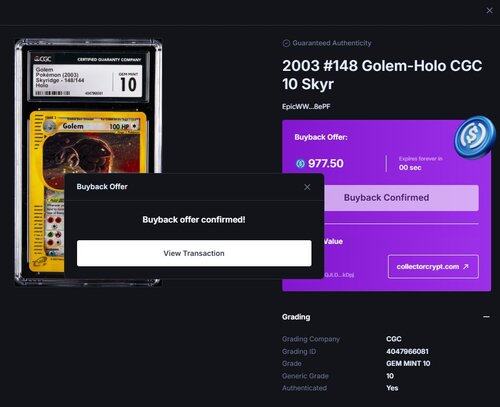Screen dimensions: 500x407
Task: Click the Guaranteed Authenticity label
Action: pyautogui.click(x=332, y=43)
